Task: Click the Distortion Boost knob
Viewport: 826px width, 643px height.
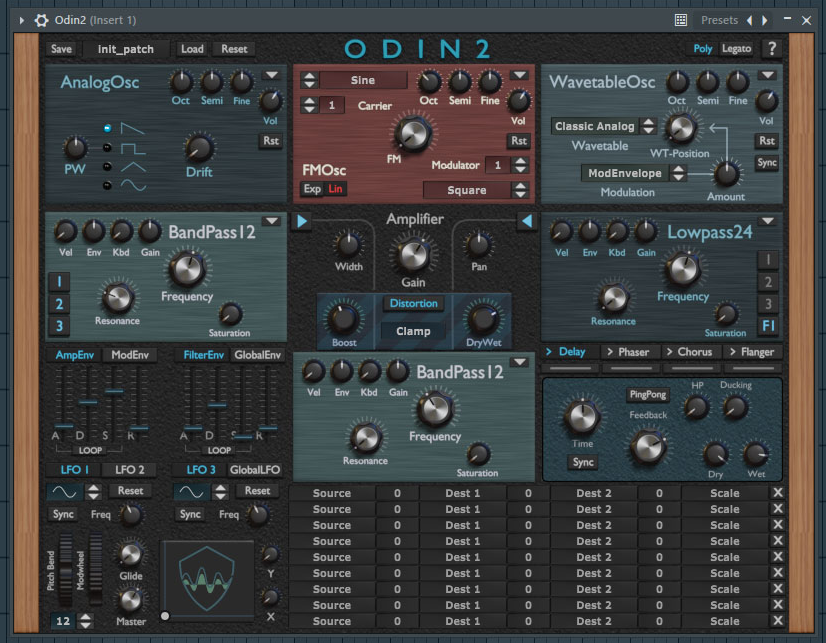Action: click(x=343, y=319)
